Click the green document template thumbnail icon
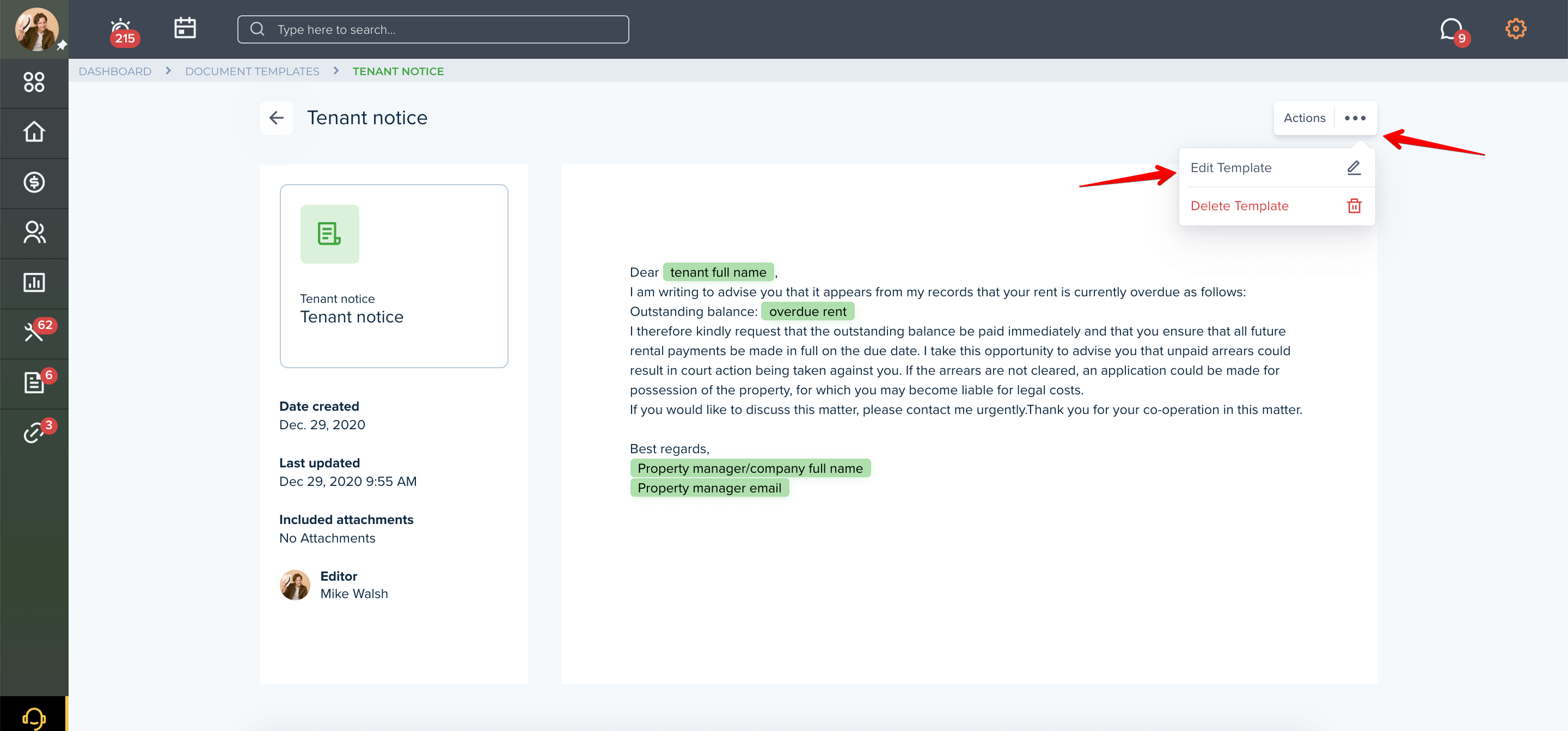Image resolution: width=1568 pixels, height=731 pixels. [x=329, y=234]
